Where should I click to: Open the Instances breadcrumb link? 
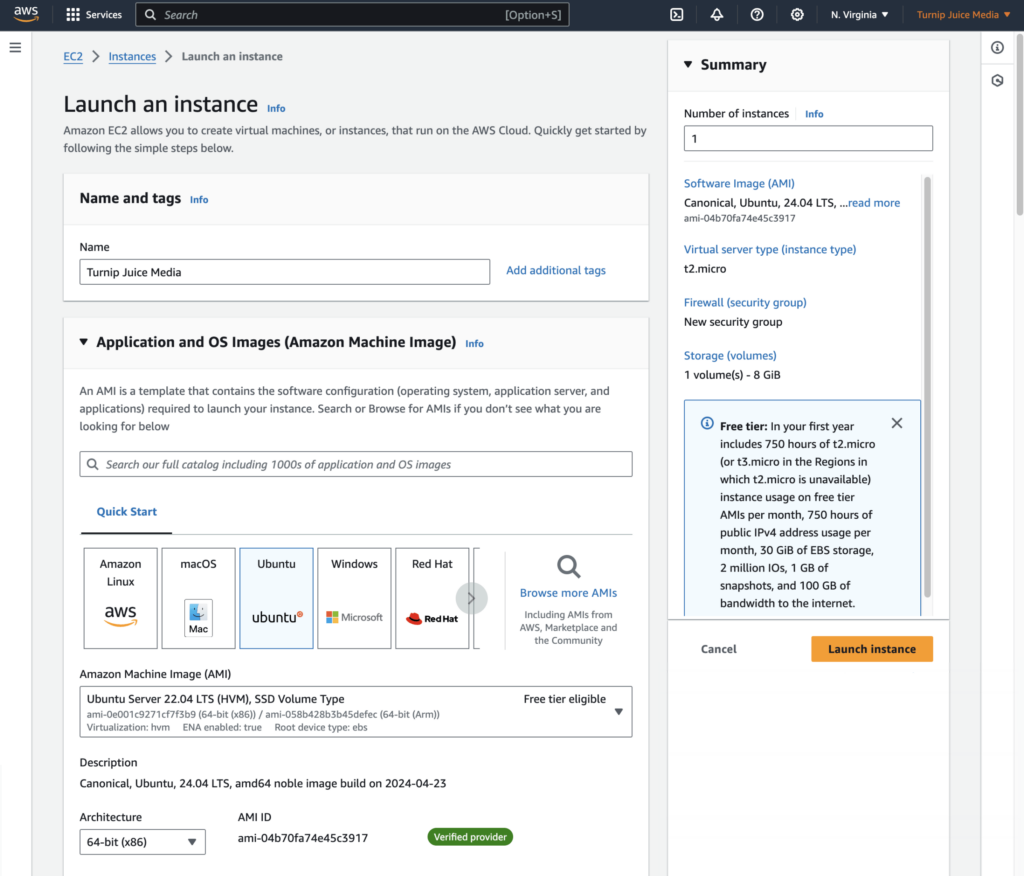132,57
